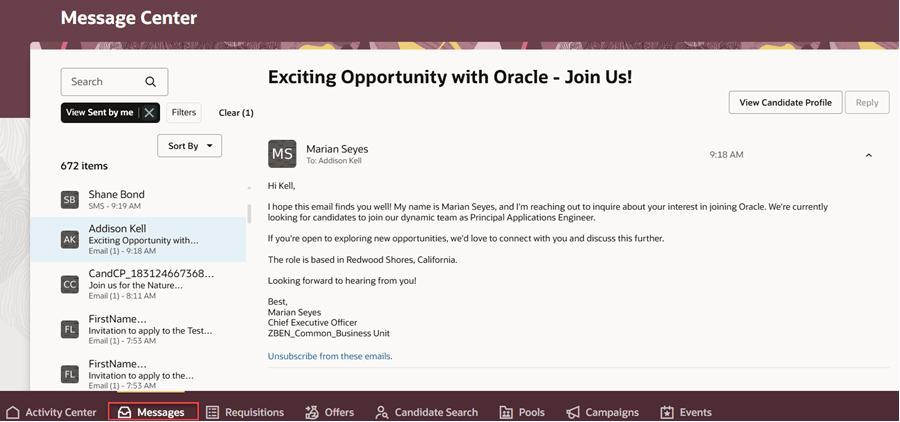Click the search magnifier icon
Screen dimensions: 900x422
pyautogui.click(x=150, y=82)
